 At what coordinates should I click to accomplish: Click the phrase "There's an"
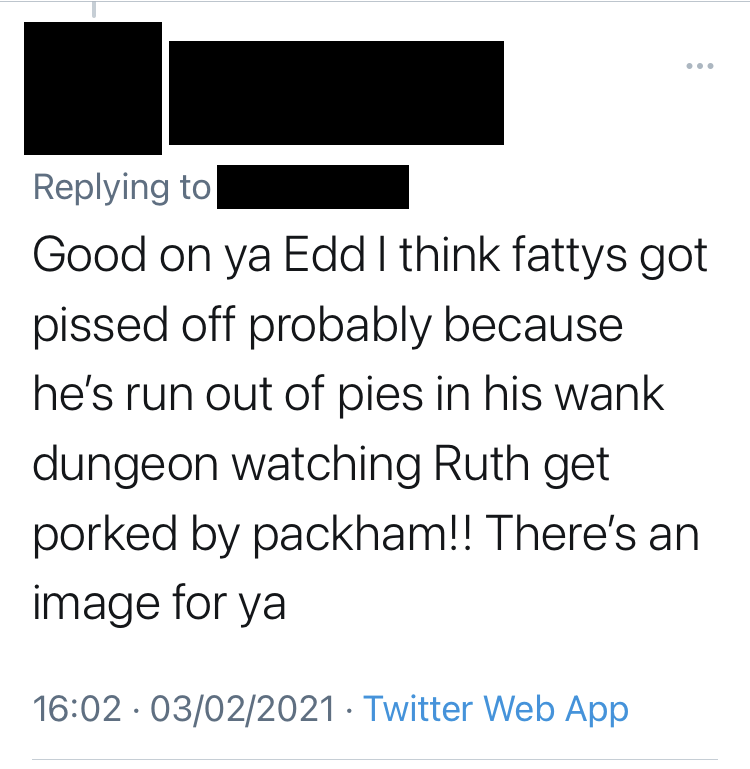click(x=592, y=534)
